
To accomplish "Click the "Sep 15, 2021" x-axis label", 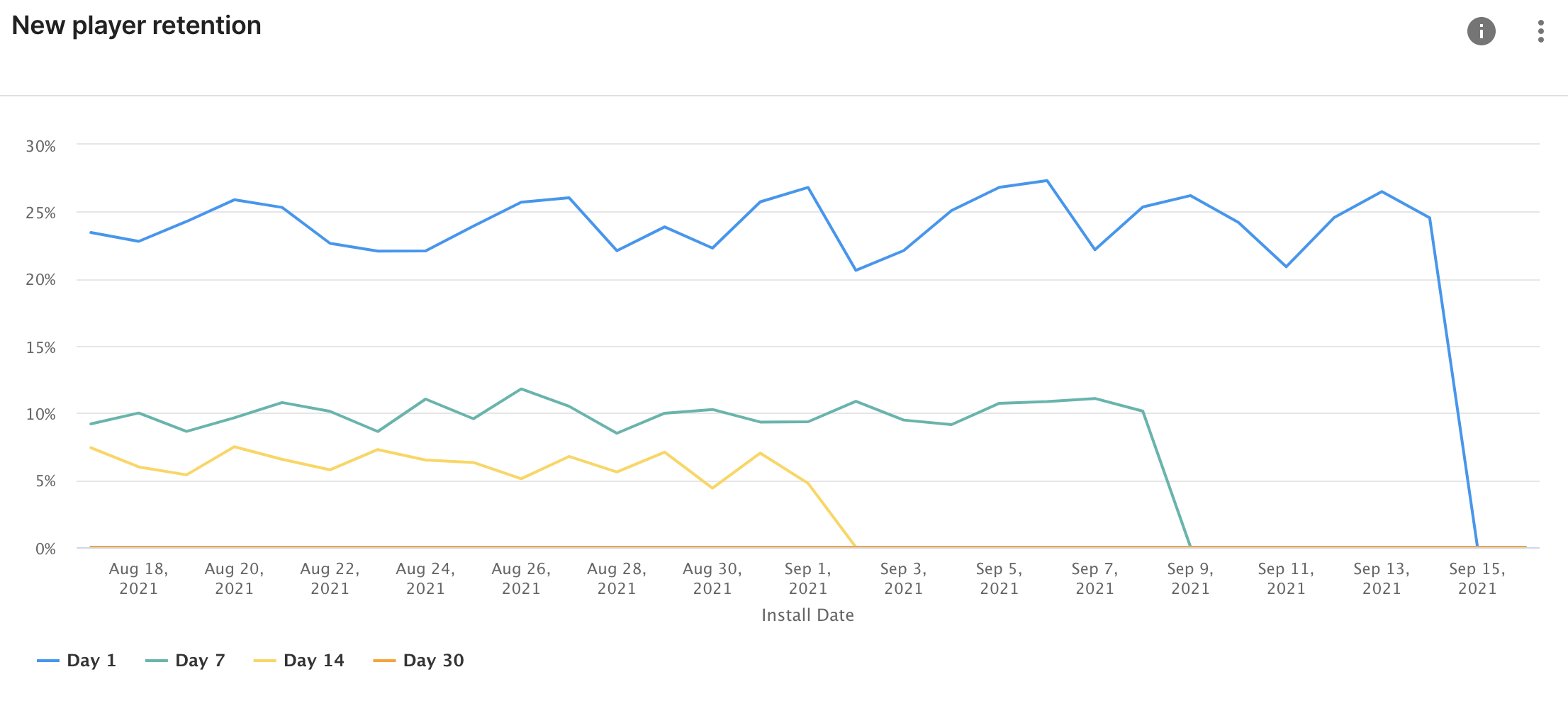I will click(x=1477, y=578).
